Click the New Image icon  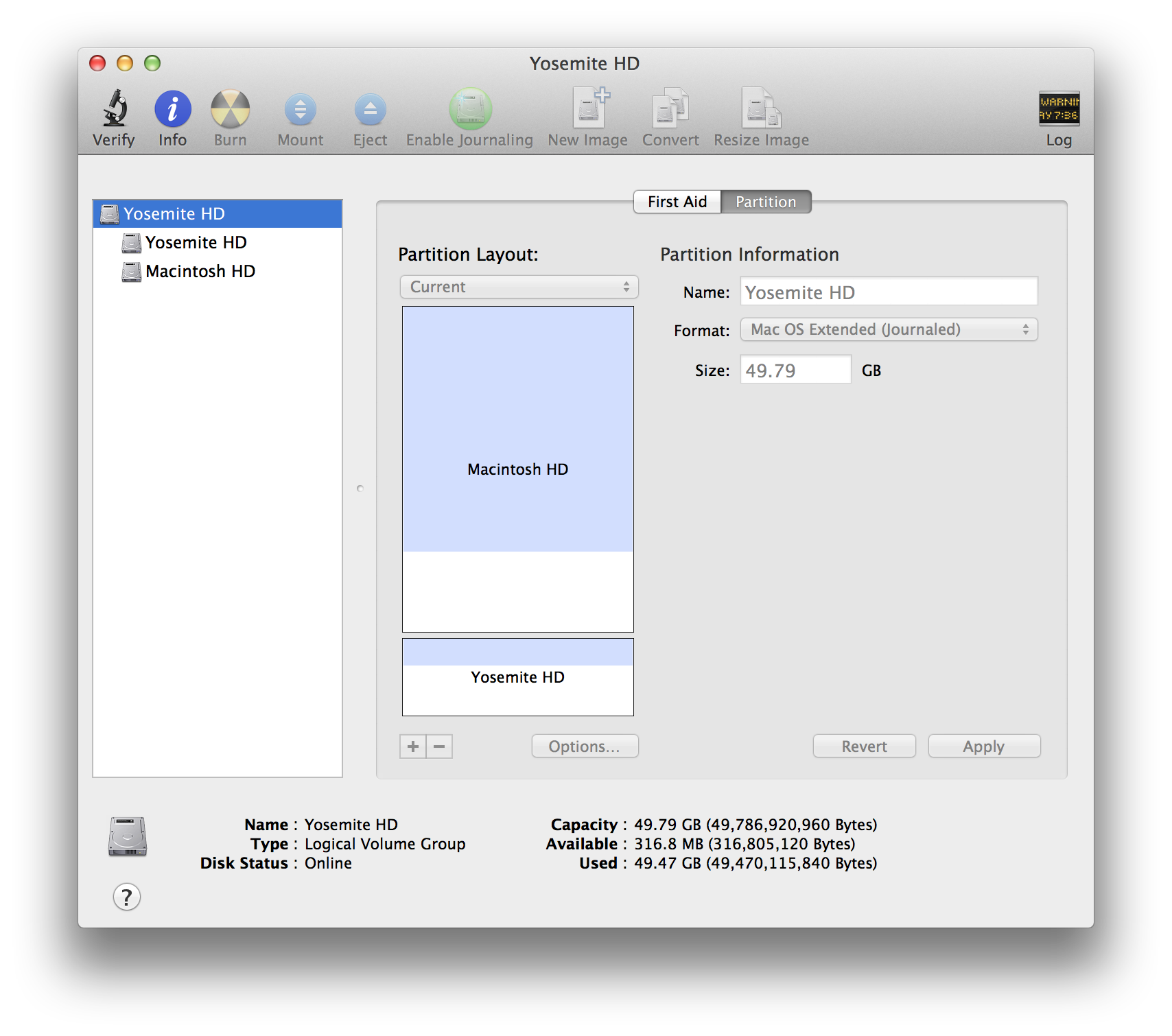tap(589, 108)
